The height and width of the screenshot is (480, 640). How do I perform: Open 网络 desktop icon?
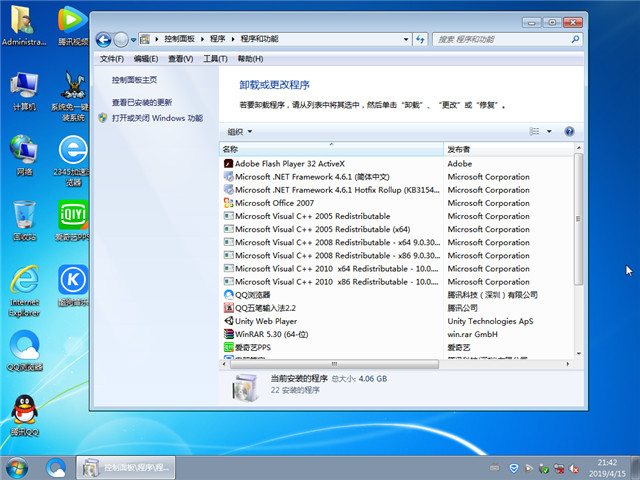(x=24, y=156)
